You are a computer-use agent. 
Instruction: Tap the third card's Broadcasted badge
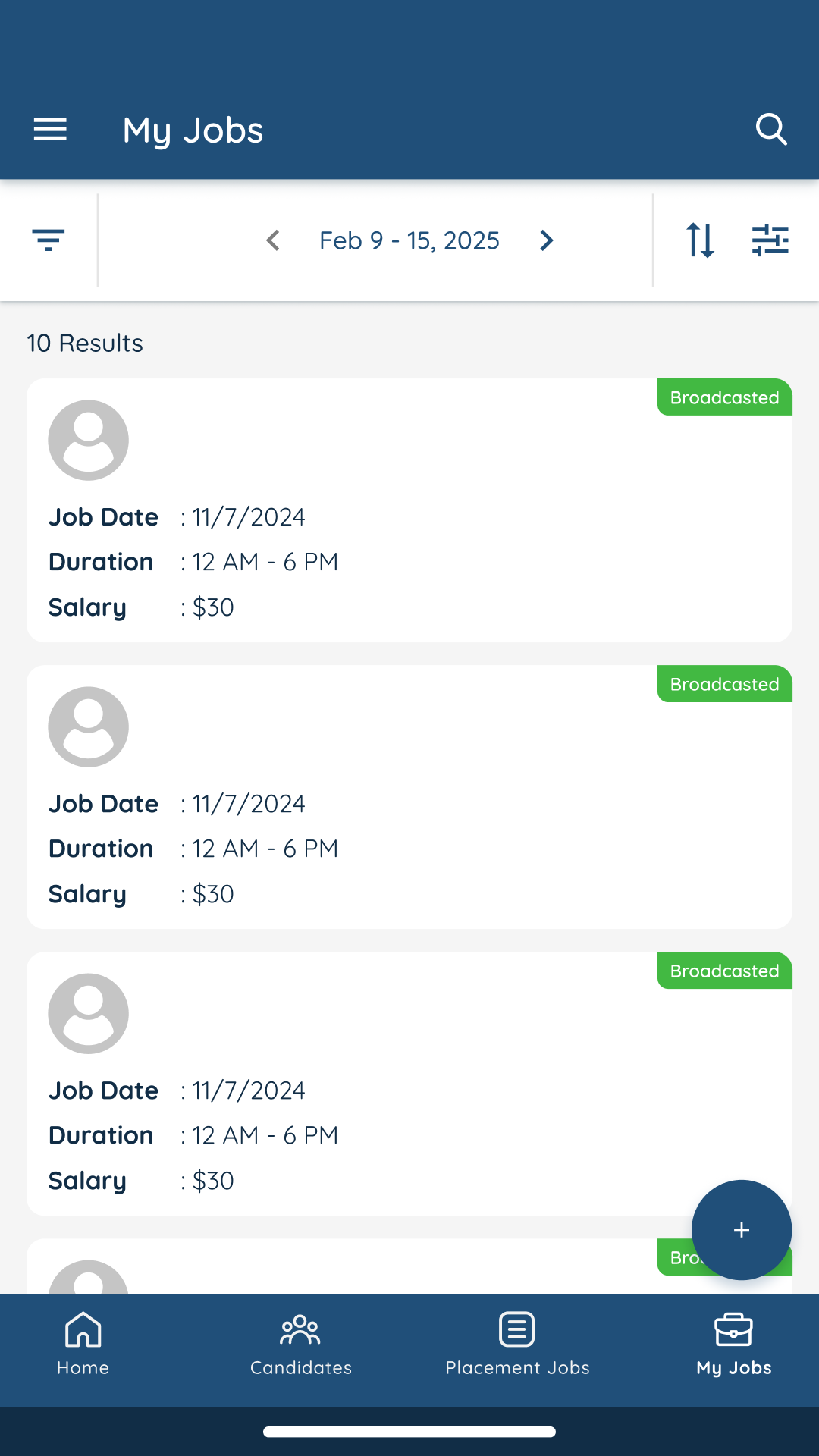click(724, 971)
